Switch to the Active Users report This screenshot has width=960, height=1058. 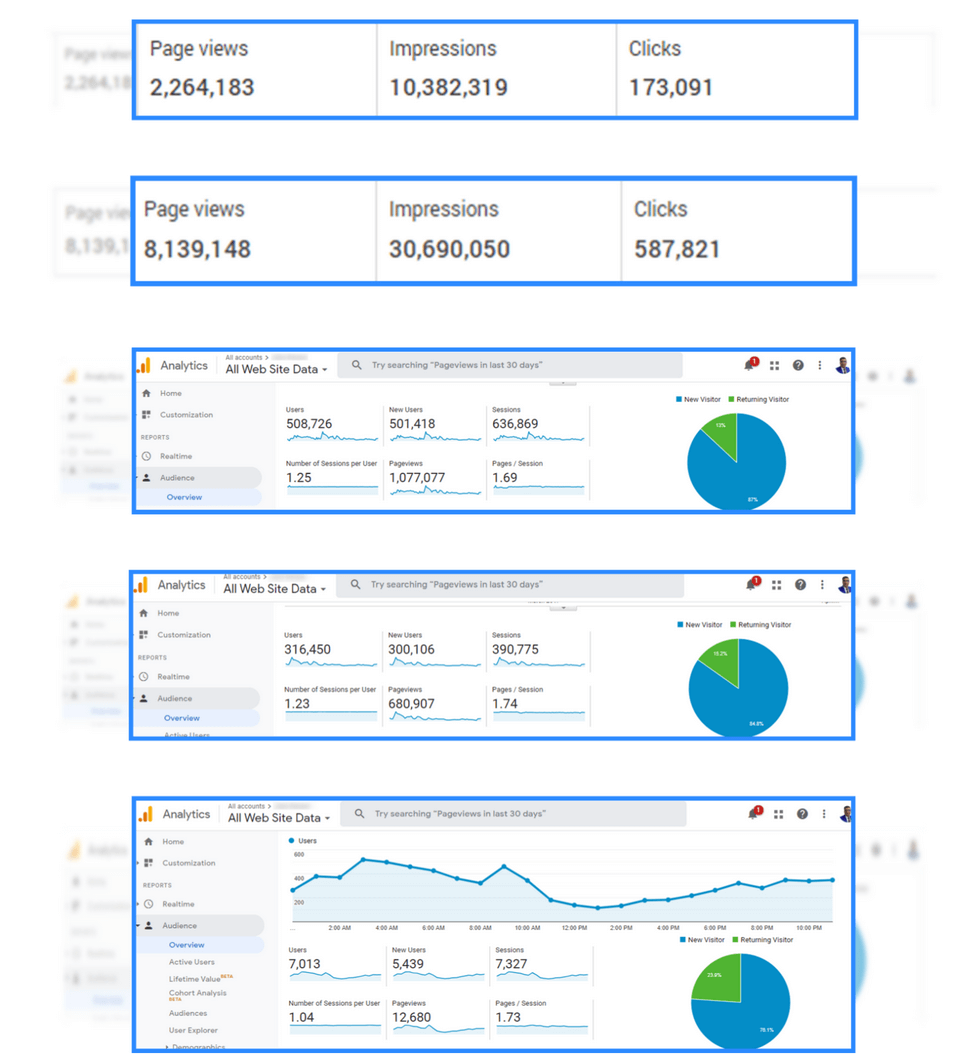point(192,962)
